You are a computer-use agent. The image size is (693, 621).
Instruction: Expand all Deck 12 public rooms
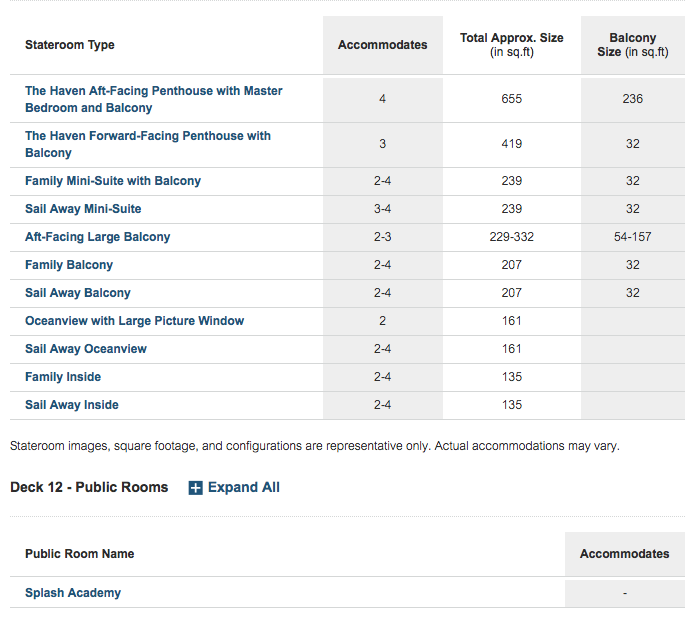pos(234,488)
